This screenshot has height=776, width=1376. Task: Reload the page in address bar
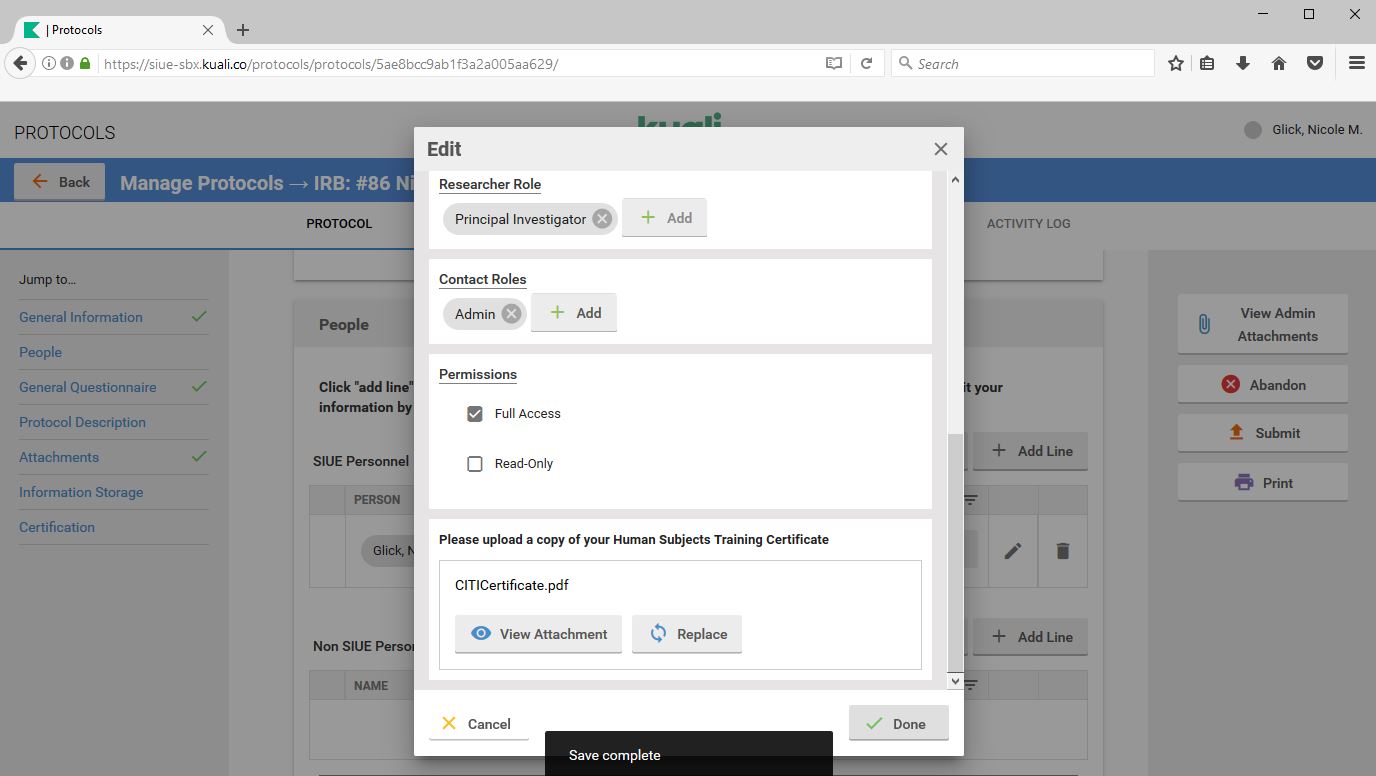click(867, 63)
